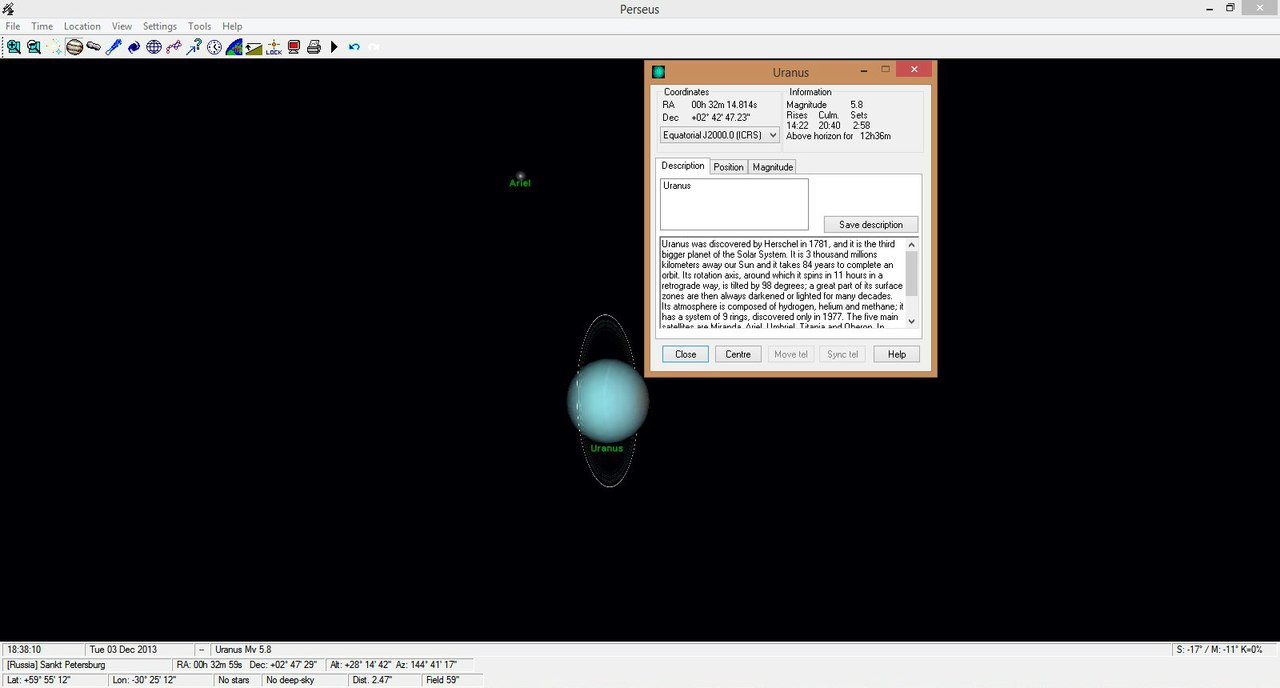Open the Help menu
The height and width of the screenshot is (688, 1280).
tap(232, 26)
